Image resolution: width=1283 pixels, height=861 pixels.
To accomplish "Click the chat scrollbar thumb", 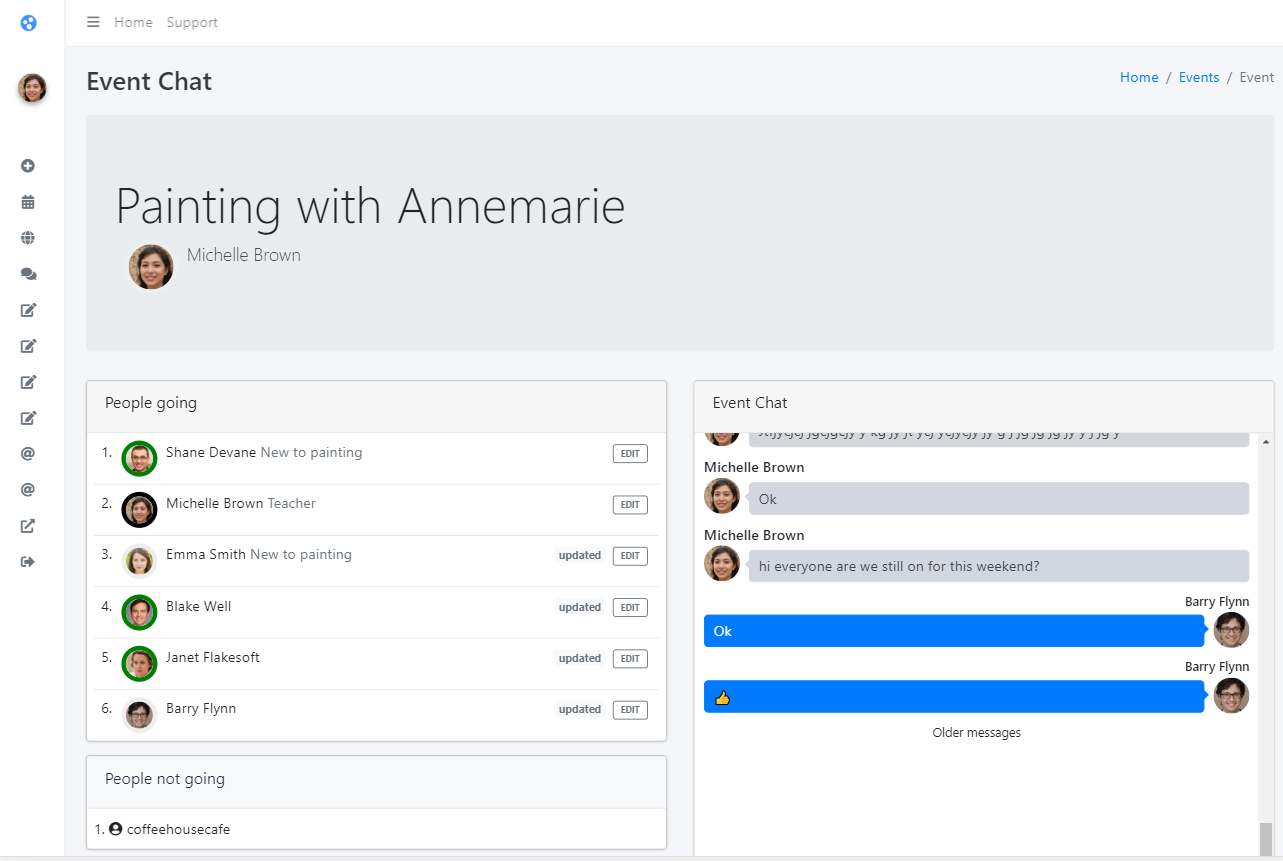I will [1266, 838].
